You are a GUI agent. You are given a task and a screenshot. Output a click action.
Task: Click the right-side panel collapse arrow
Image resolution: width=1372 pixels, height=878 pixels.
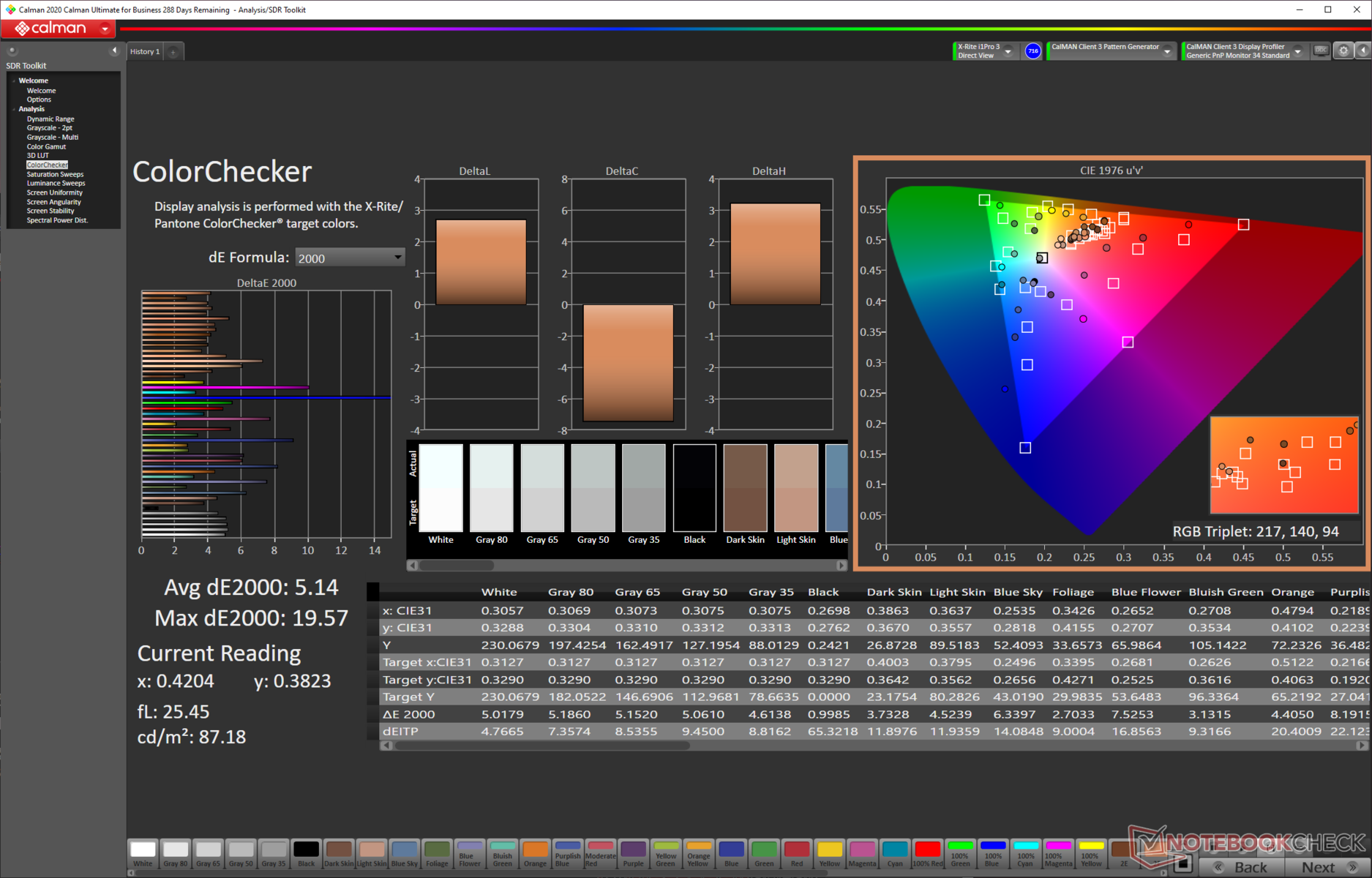(x=1363, y=50)
